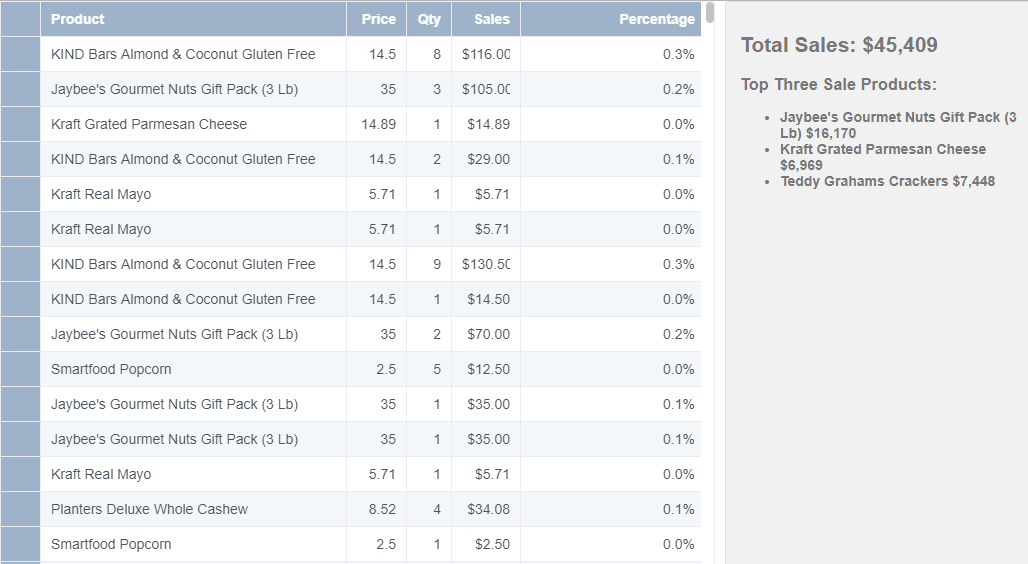Click the 2.5 price in the $2.50 row
The image size is (1028, 564).
pos(376,544)
